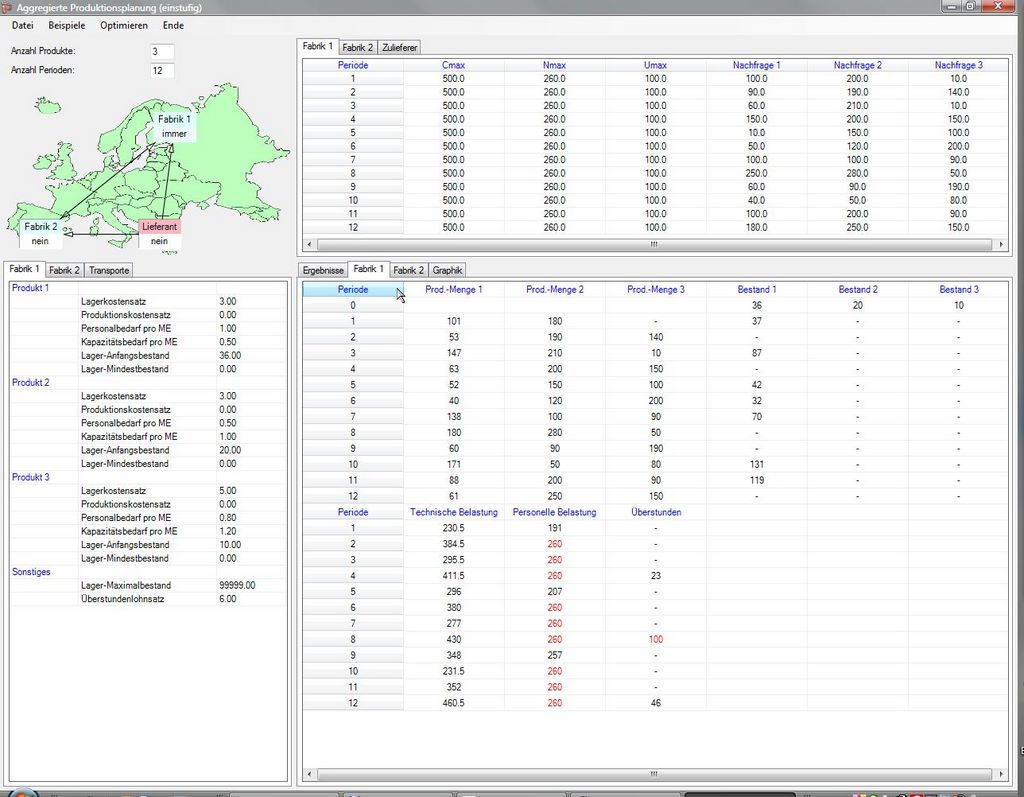Click the Ende menu item
Screen dimensions: 1024x797
point(173,25)
